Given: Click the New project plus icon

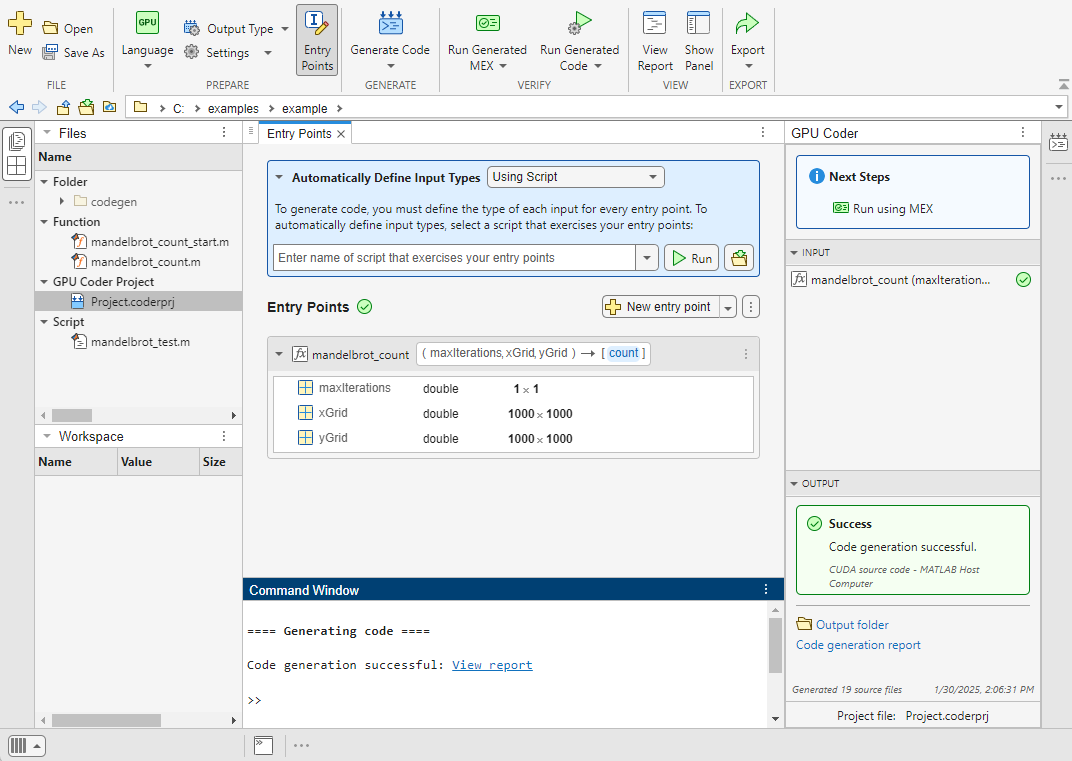Looking at the screenshot, I should coord(20,23).
